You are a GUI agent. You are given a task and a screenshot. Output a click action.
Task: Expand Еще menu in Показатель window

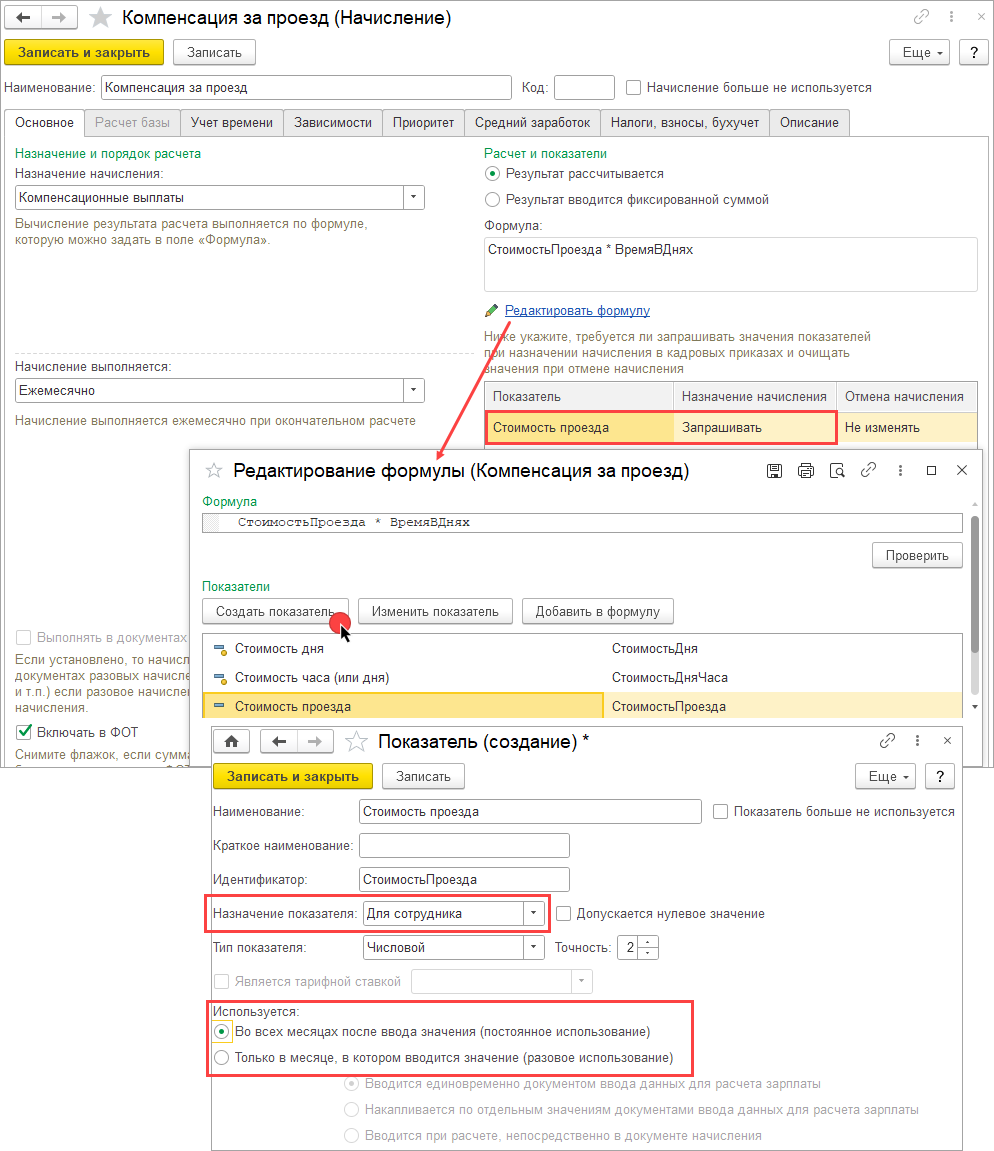click(885, 776)
